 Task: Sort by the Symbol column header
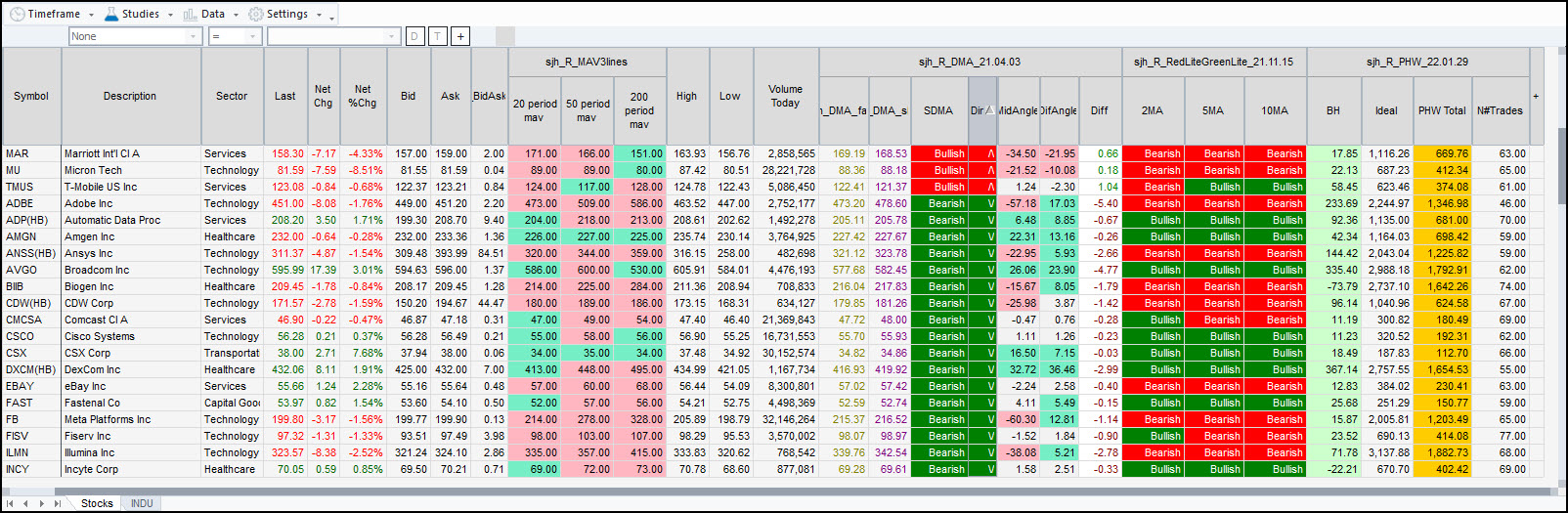(x=31, y=96)
